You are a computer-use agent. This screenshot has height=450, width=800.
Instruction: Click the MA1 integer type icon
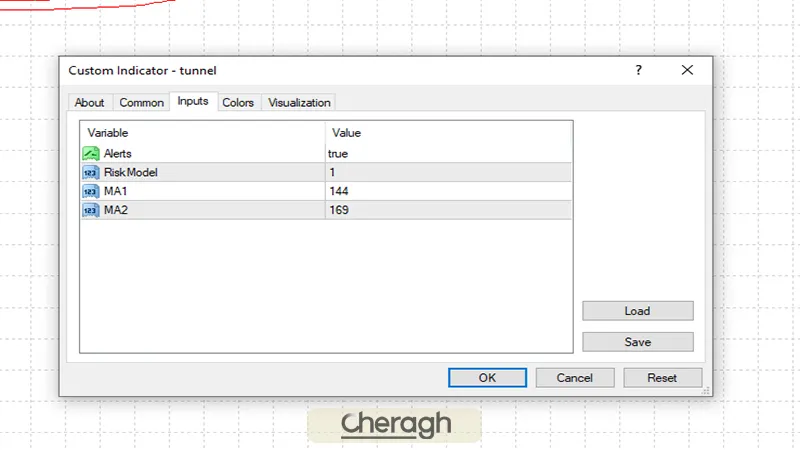(90, 191)
